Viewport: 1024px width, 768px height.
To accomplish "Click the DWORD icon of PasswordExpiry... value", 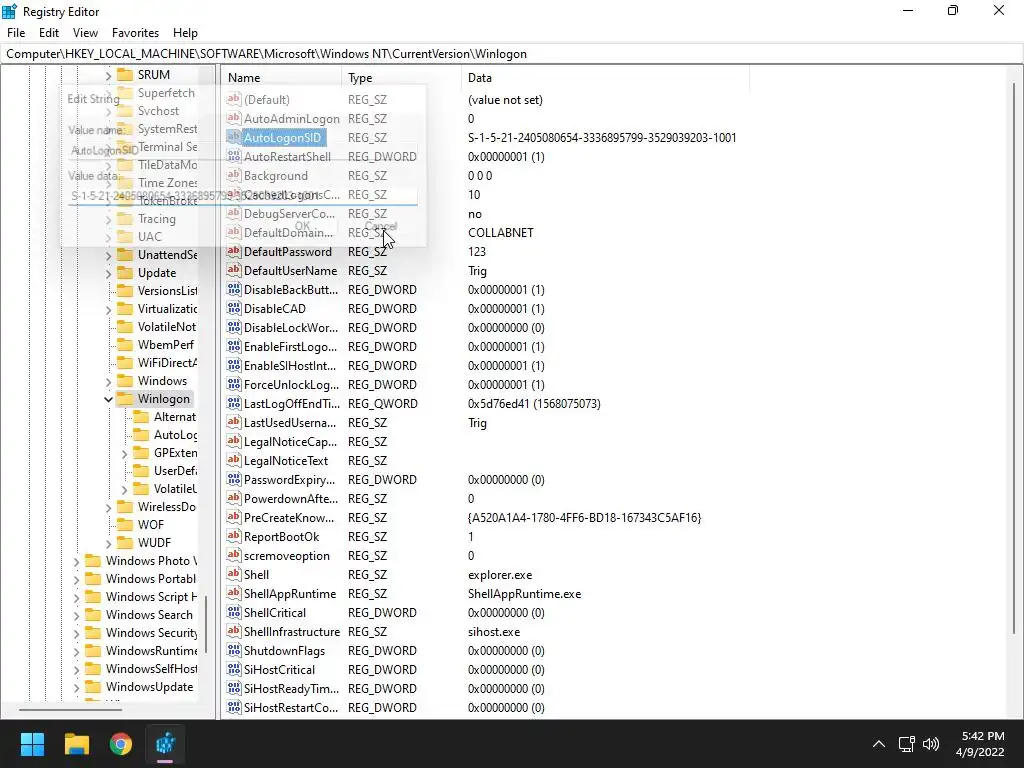I will pyautogui.click(x=233, y=479).
